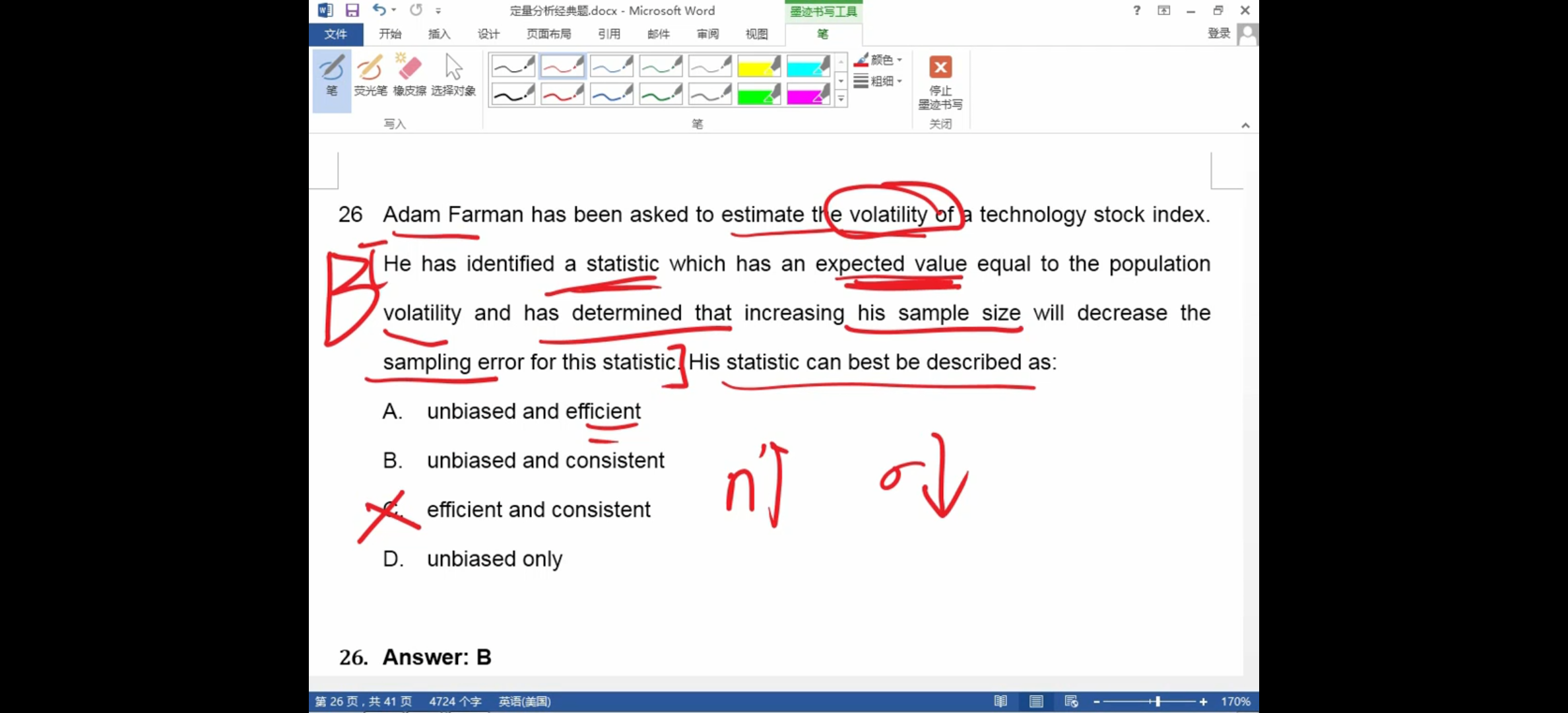The image size is (1568, 713).
Task: Collapse the ribbon with chevron arrow
Action: (1245, 125)
